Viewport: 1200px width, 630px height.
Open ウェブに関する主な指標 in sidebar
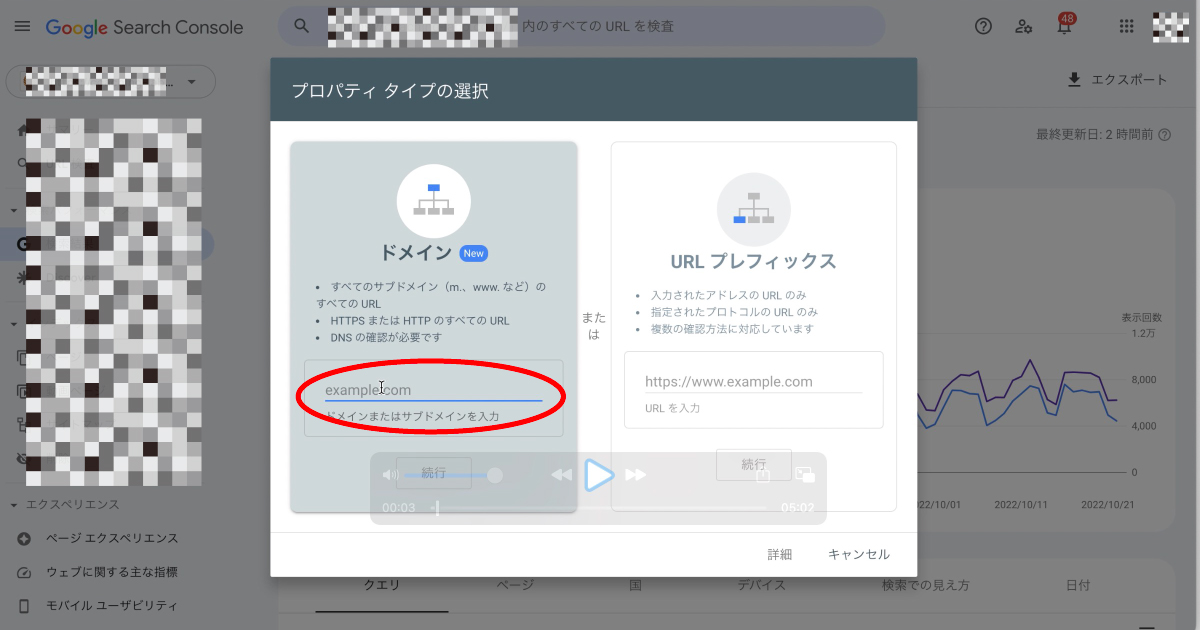click(x=112, y=572)
